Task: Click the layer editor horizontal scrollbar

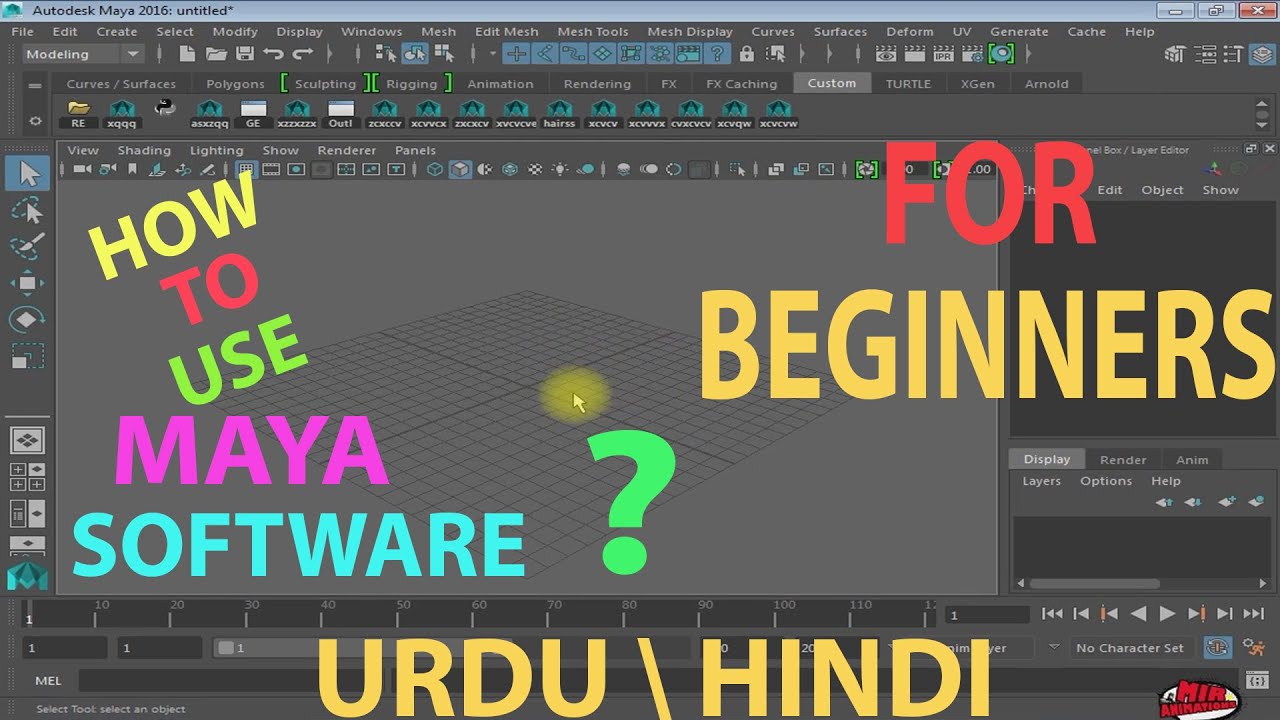Action: [x=1095, y=583]
